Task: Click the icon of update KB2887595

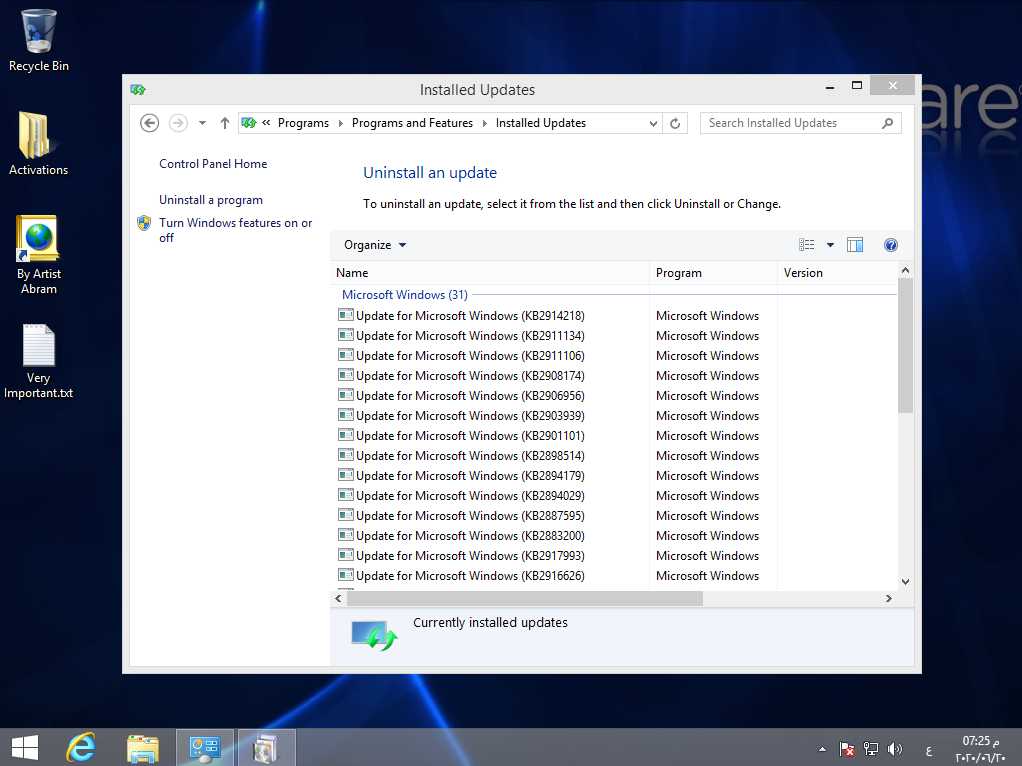Action: [345, 515]
